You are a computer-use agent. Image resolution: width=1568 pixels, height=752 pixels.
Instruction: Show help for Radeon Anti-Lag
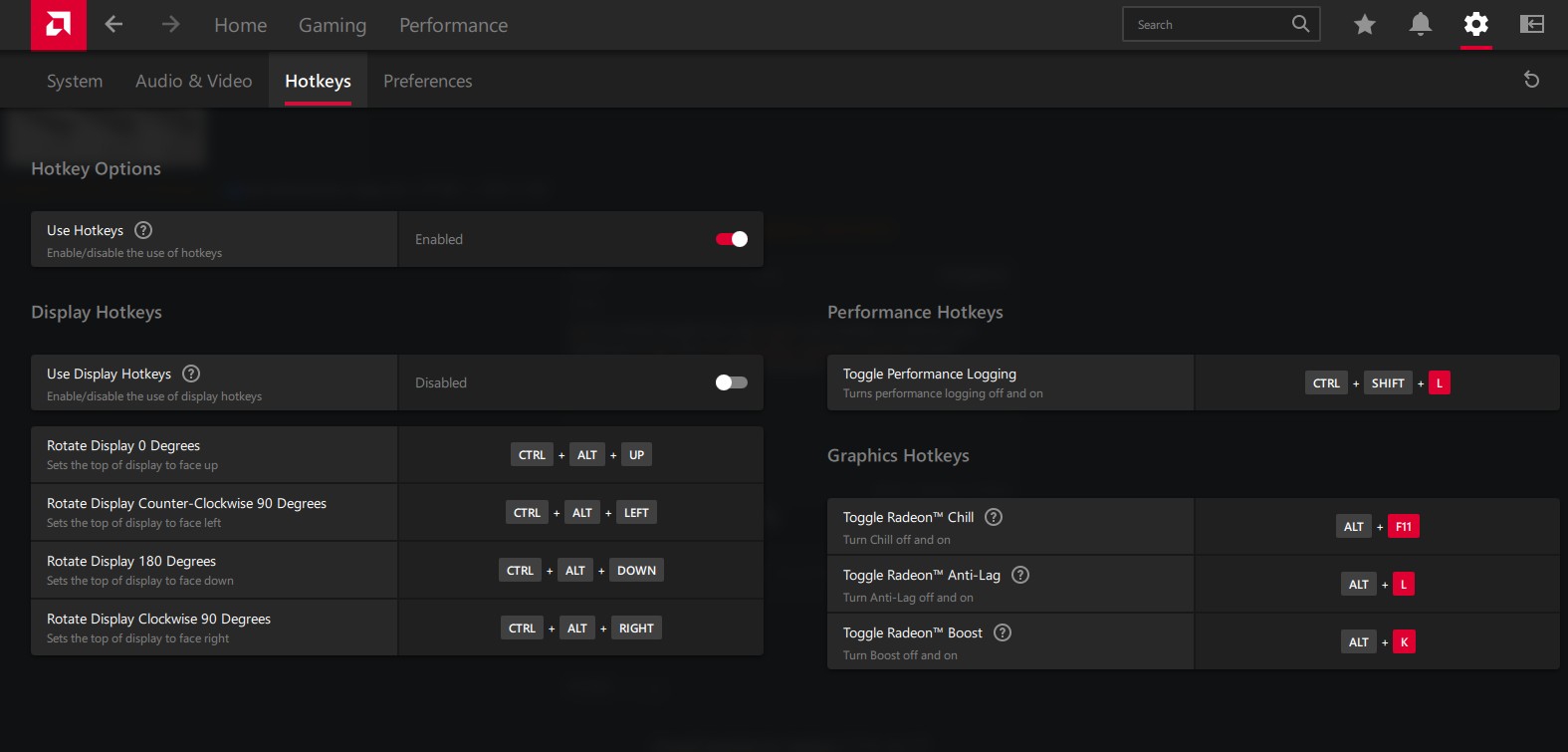pyautogui.click(x=1020, y=575)
